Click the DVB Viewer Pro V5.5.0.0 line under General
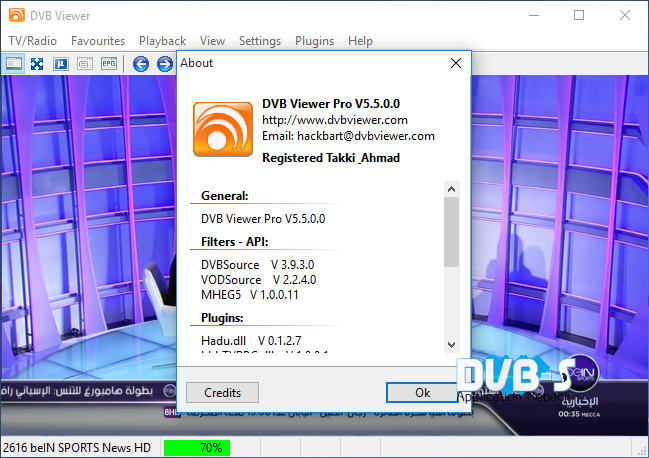Screen dimensions: 649x458 point(263,219)
